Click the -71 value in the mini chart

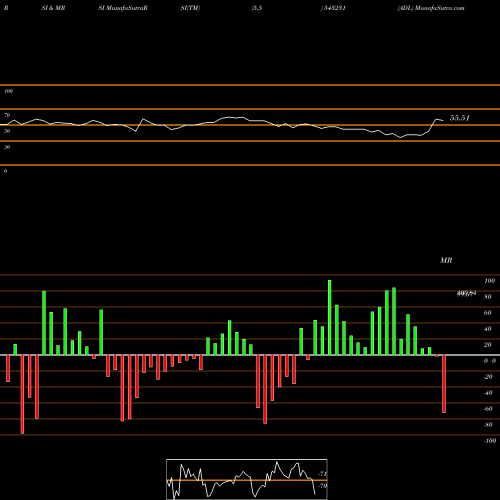(x=322, y=474)
